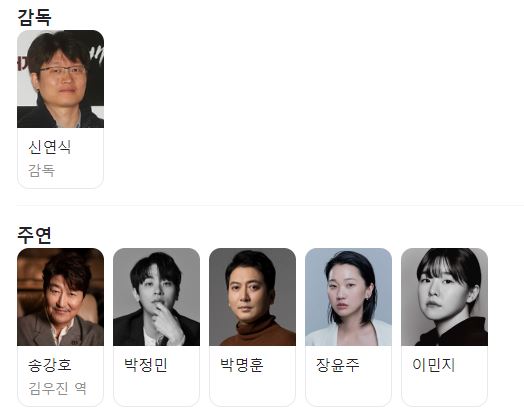This screenshot has width=524, height=417.
Task: Open 박정민 actor photo
Action: coord(156,297)
